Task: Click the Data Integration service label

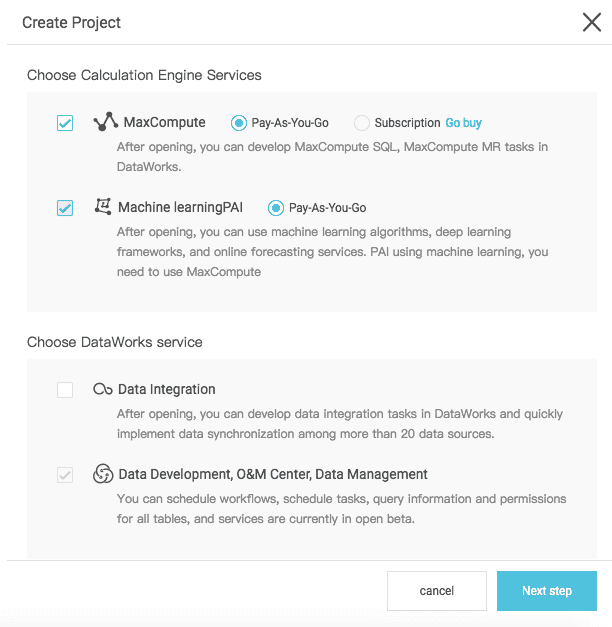Action: (166, 390)
